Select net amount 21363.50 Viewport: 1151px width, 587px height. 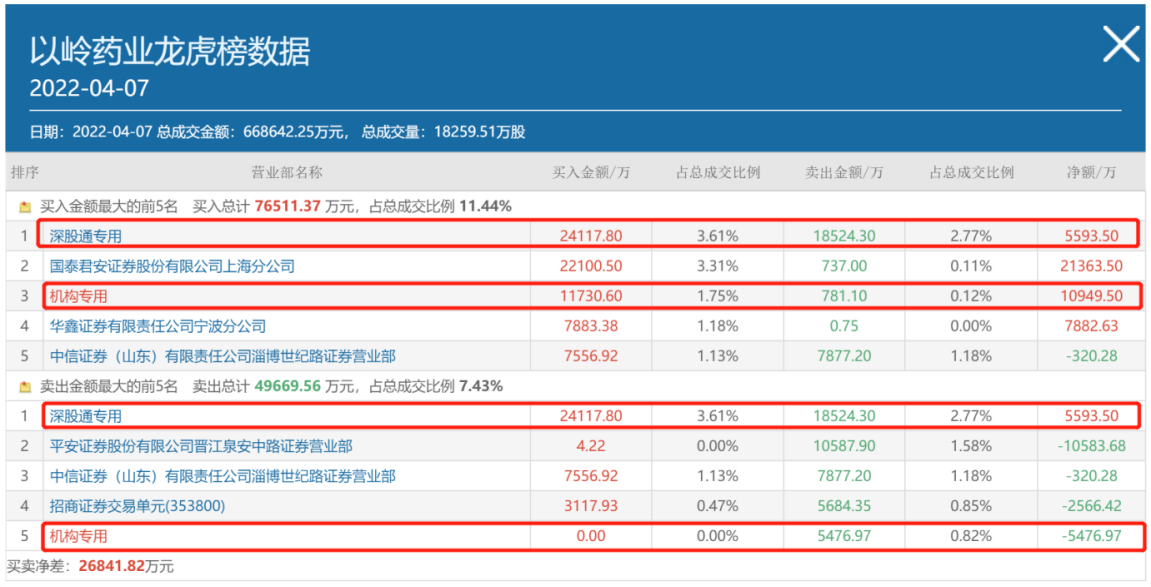point(1090,266)
